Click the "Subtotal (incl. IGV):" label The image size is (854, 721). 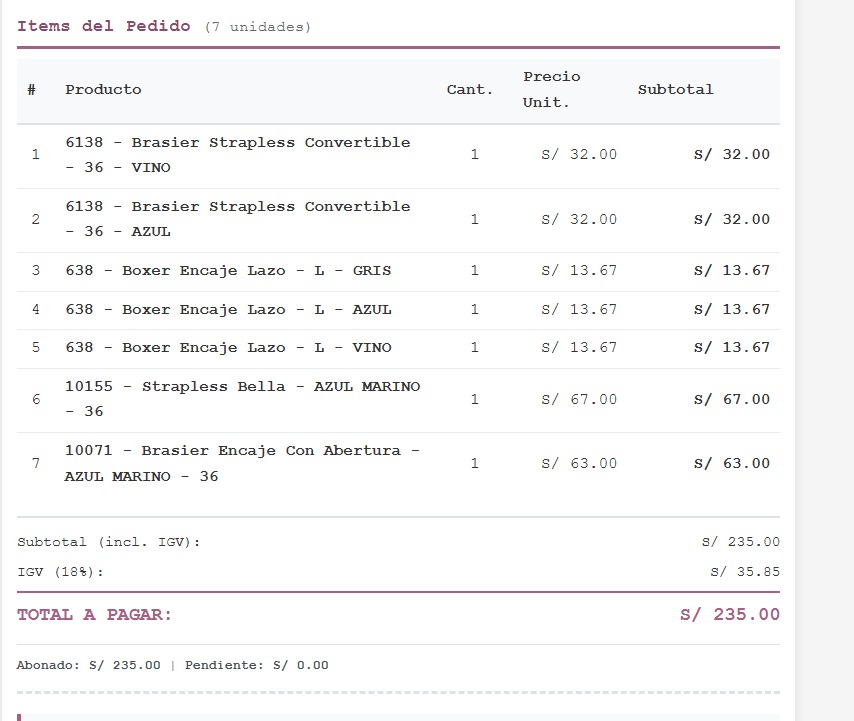point(109,542)
